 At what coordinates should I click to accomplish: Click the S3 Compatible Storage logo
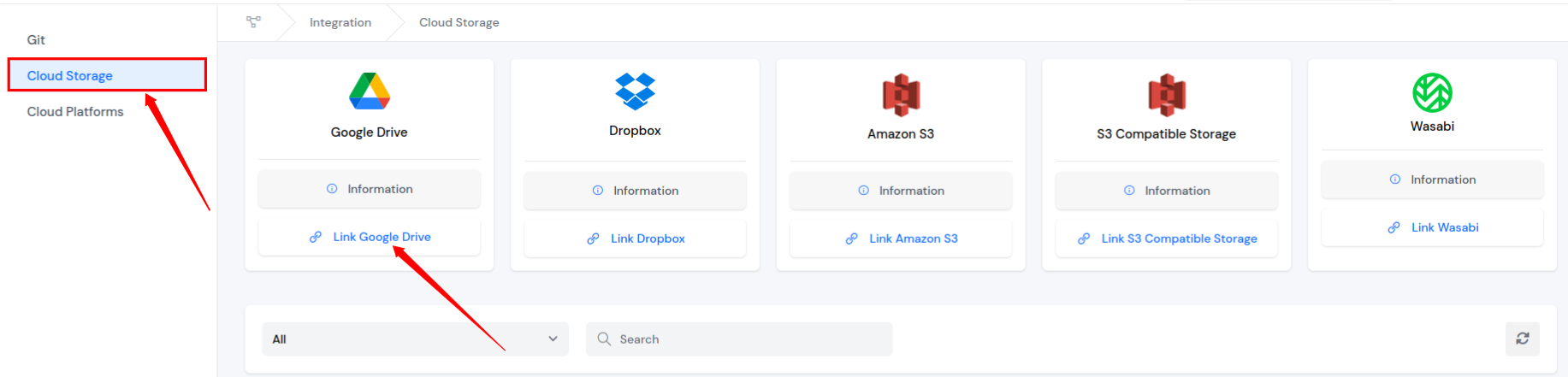[x=1167, y=95]
